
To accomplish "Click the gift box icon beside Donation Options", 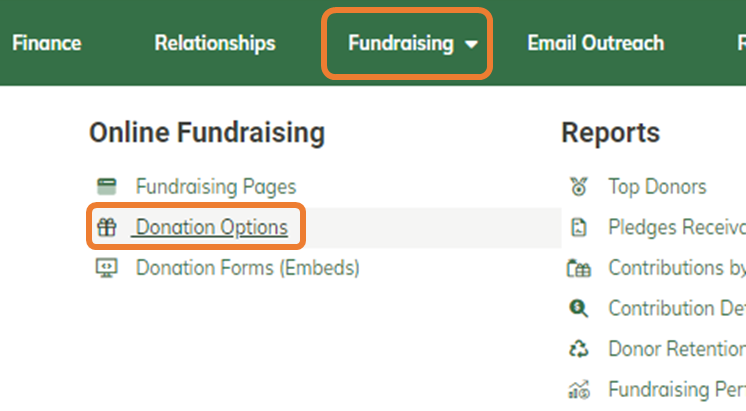I will (x=107, y=227).
